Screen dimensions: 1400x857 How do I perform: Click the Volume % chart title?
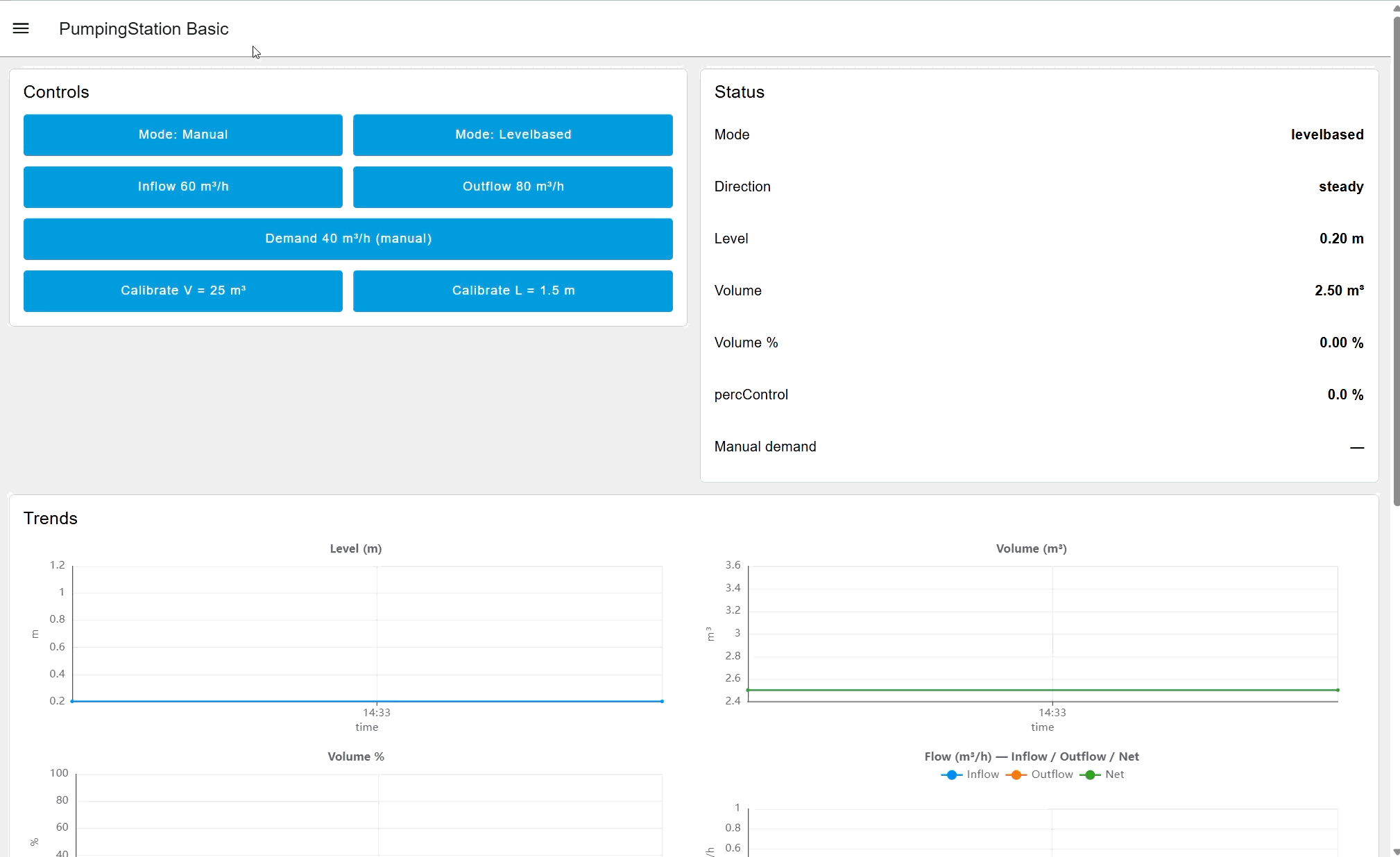click(x=356, y=756)
